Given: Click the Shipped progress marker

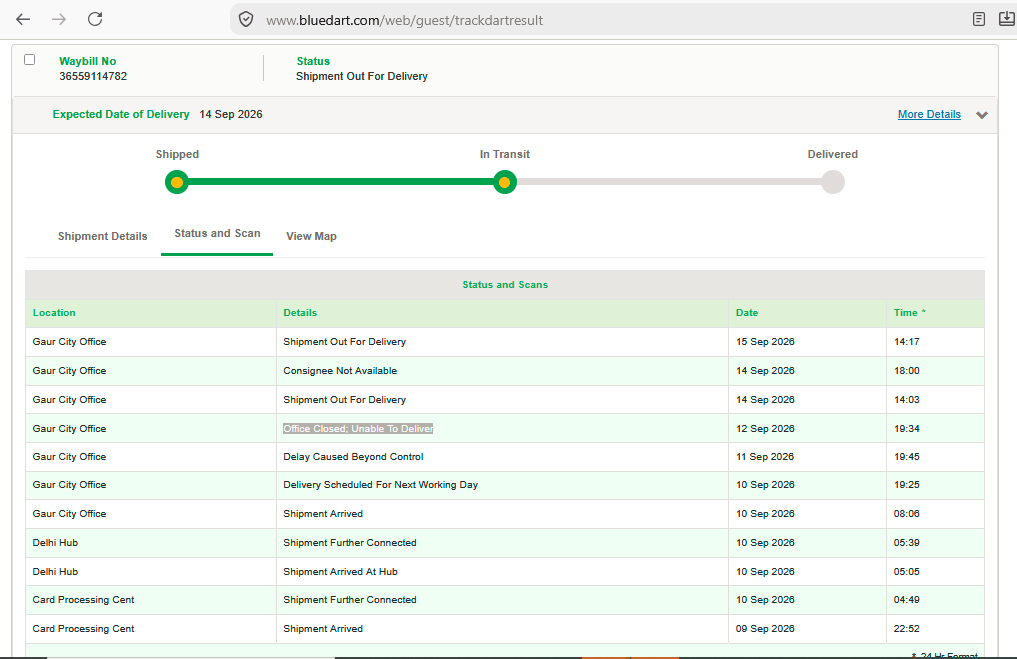Looking at the screenshot, I should point(176,182).
